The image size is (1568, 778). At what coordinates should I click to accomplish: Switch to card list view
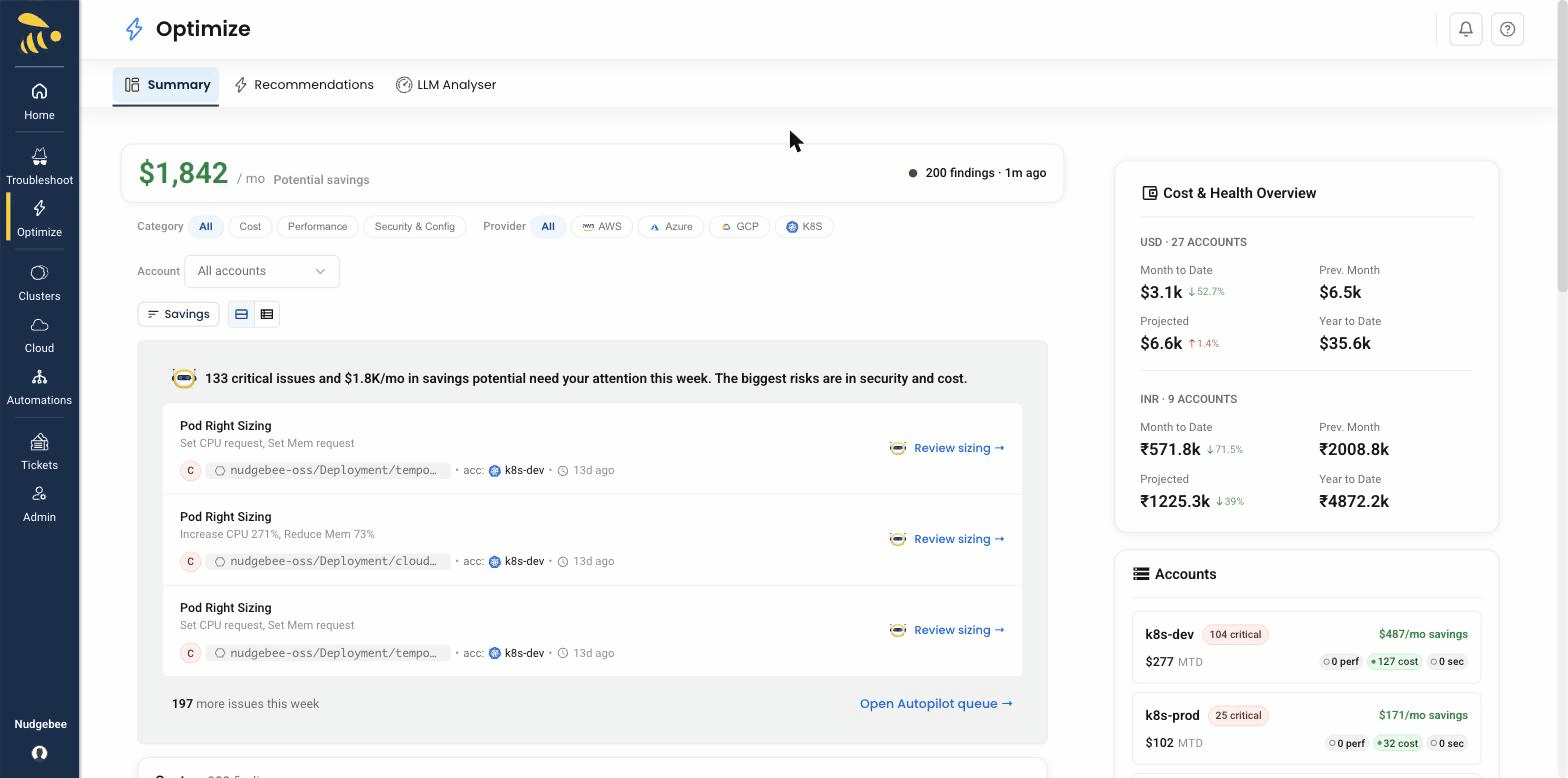(241, 314)
